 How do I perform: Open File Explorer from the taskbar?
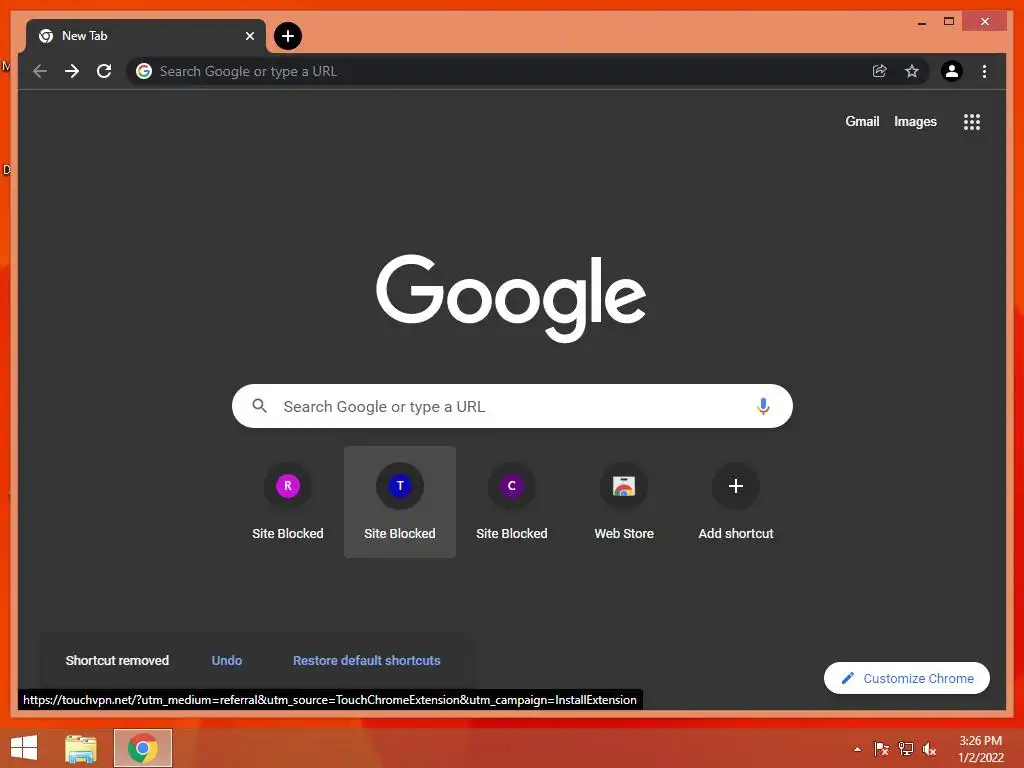(81, 748)
